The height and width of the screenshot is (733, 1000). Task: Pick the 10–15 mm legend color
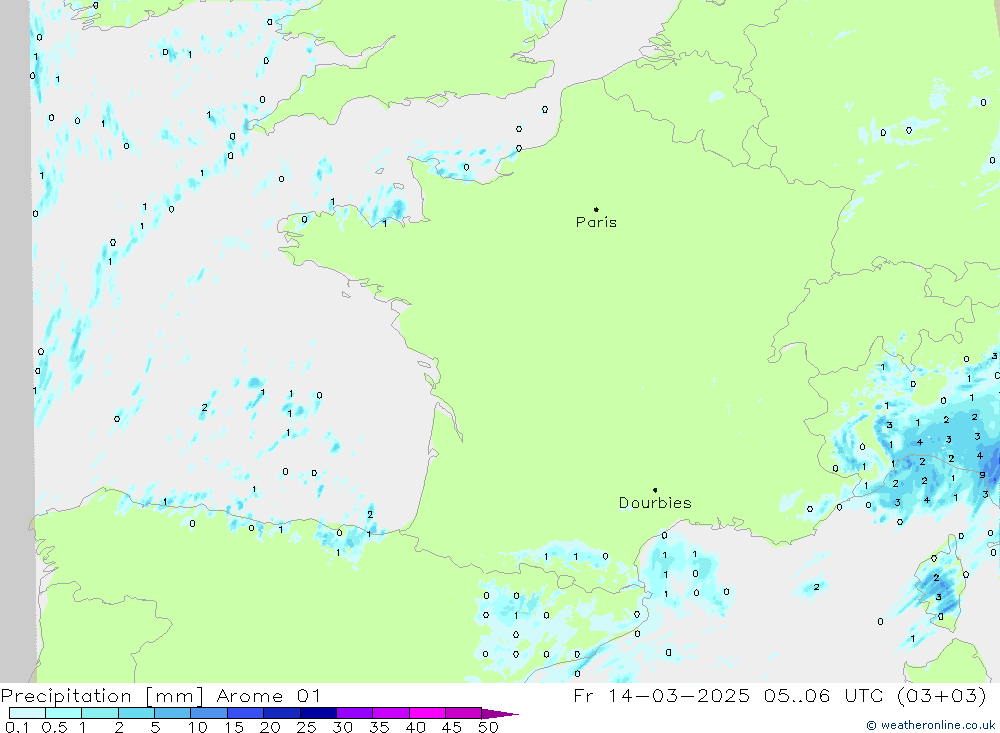209,713
